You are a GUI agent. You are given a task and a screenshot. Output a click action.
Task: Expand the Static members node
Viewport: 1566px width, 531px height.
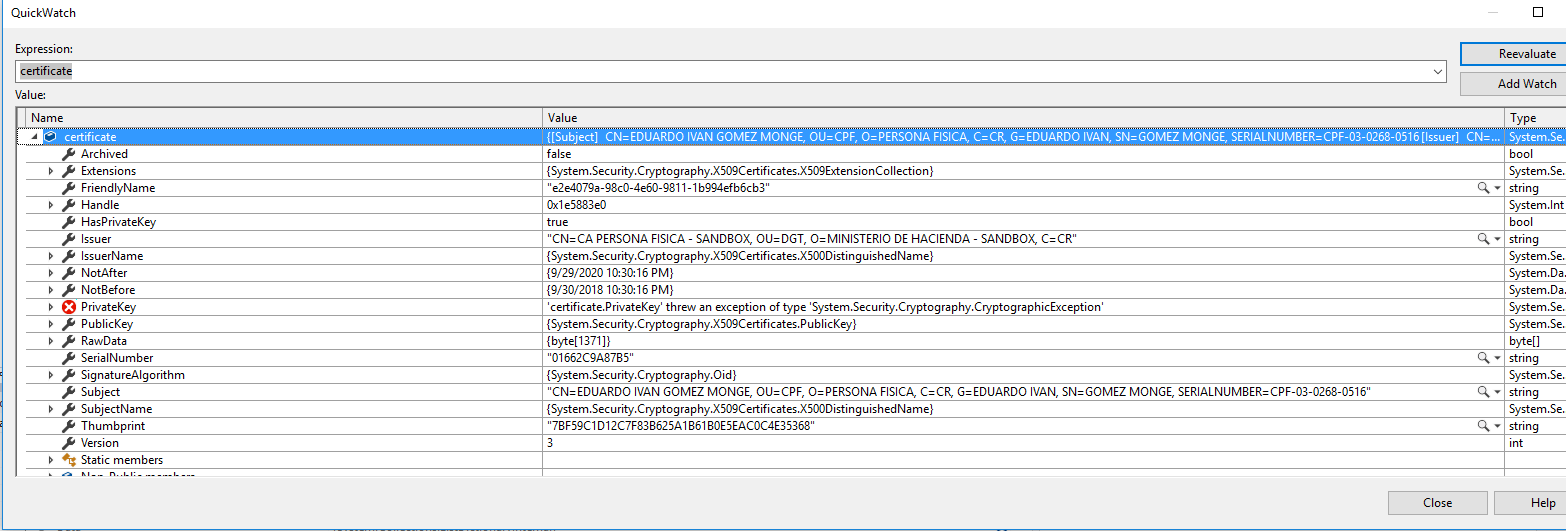51,460
